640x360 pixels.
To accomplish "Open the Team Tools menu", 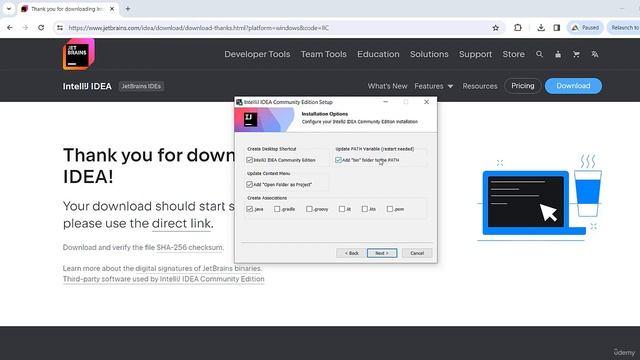I will pyautogui.click(x=324, y=54).
